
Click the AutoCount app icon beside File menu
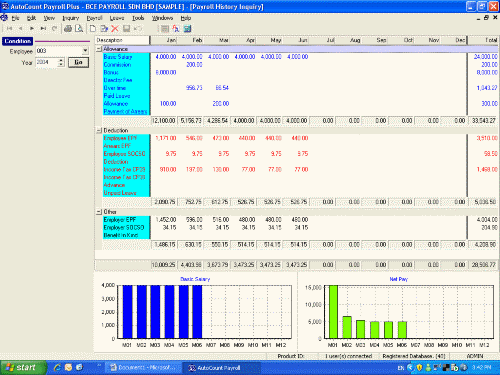[x=4, y=18]
